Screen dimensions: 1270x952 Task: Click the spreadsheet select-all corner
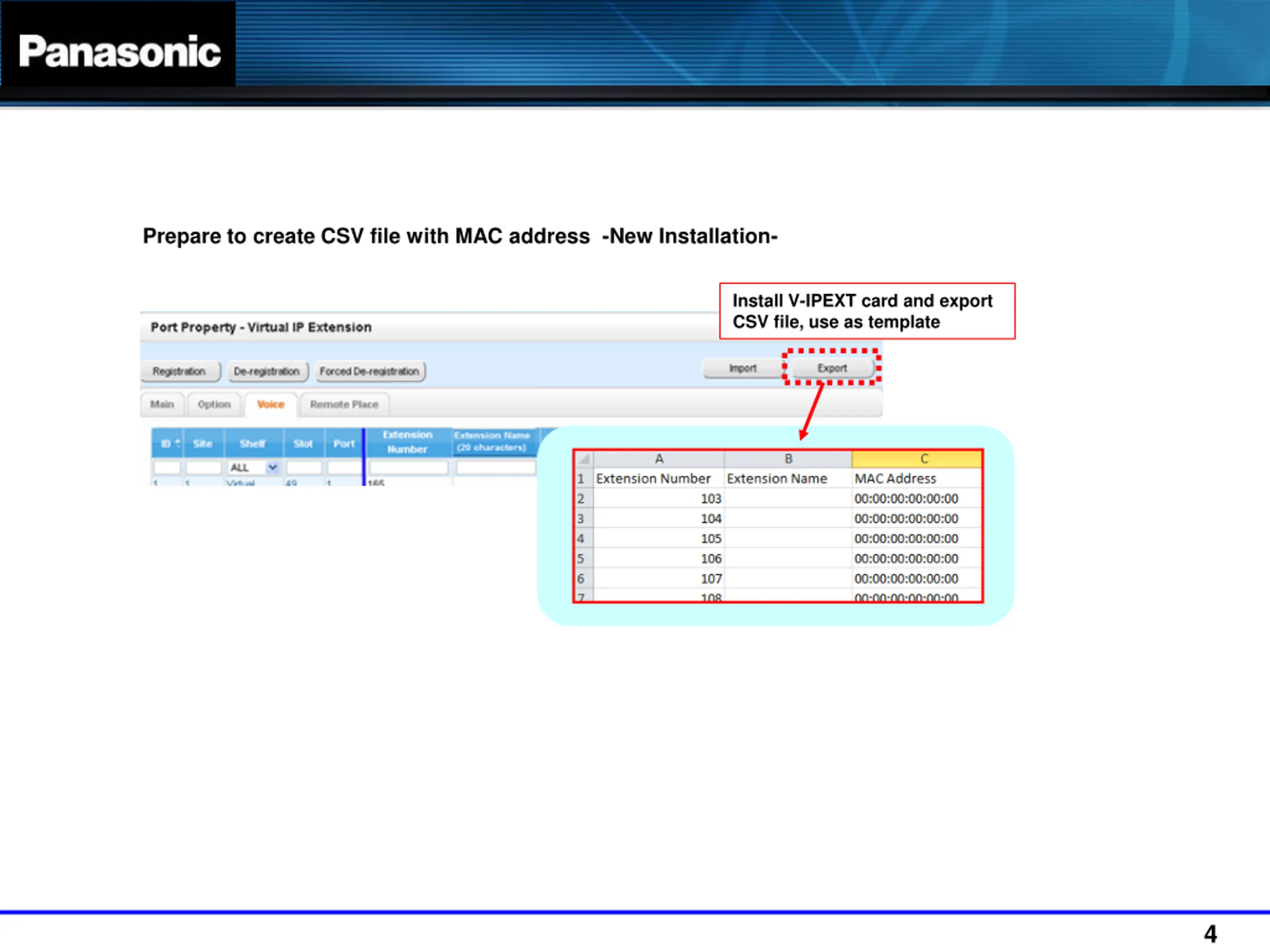(x=584, y=459)
